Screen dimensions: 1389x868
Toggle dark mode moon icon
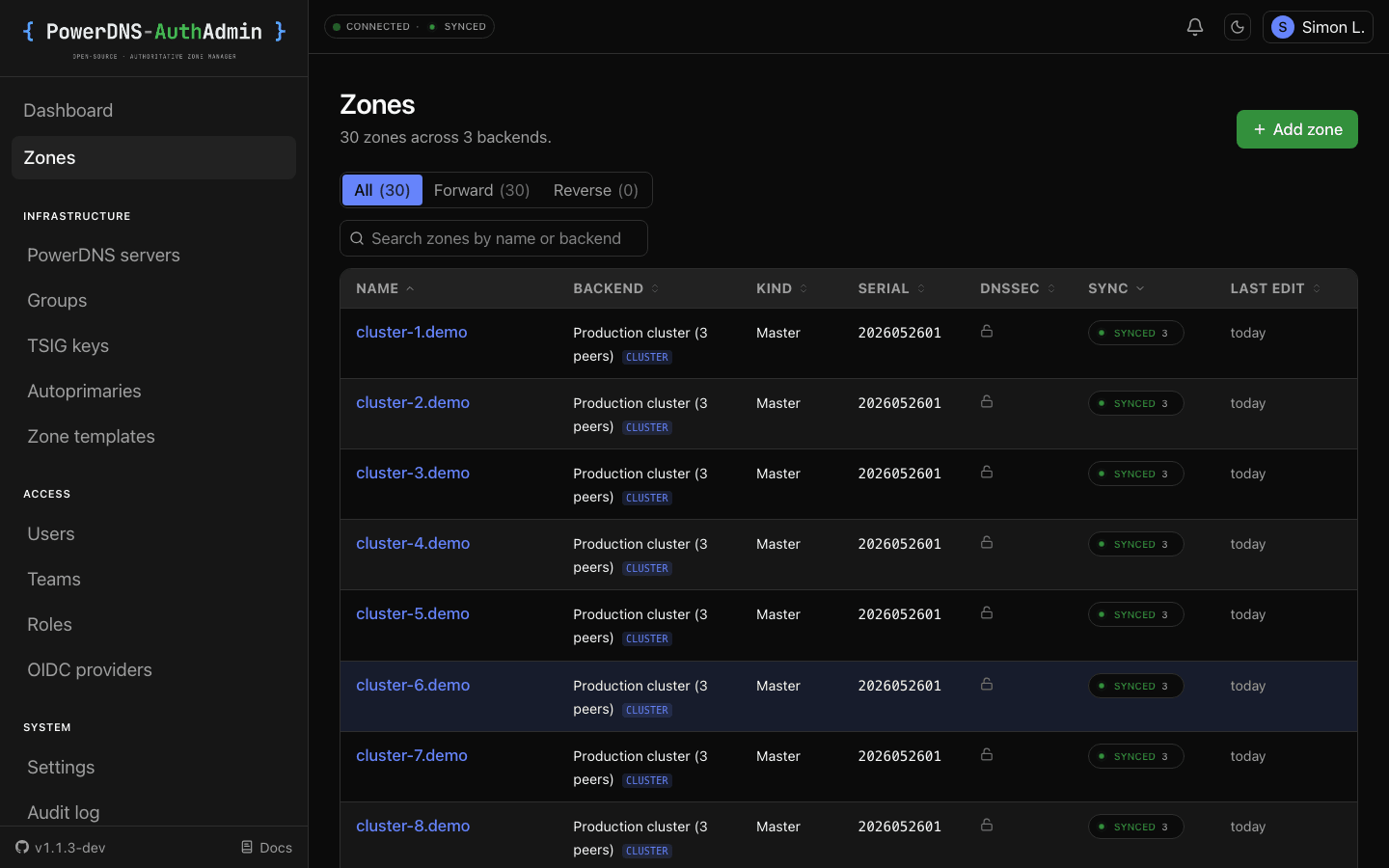(x=1238, y=27)
